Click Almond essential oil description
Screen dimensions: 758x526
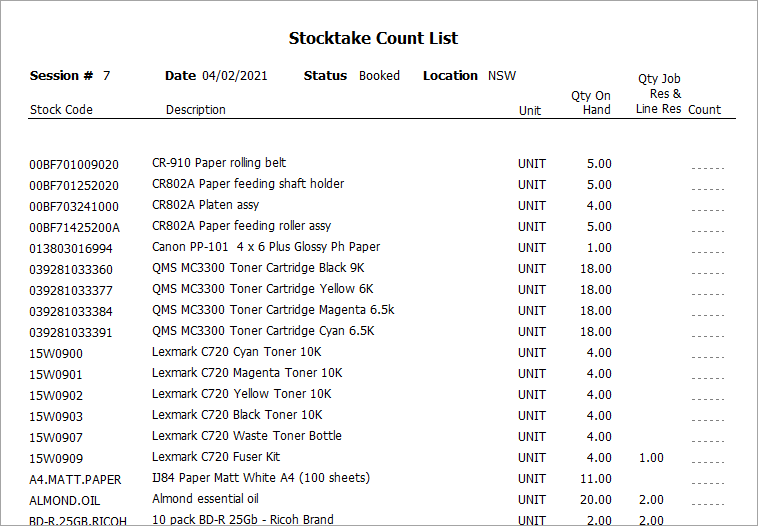[205, 499]
